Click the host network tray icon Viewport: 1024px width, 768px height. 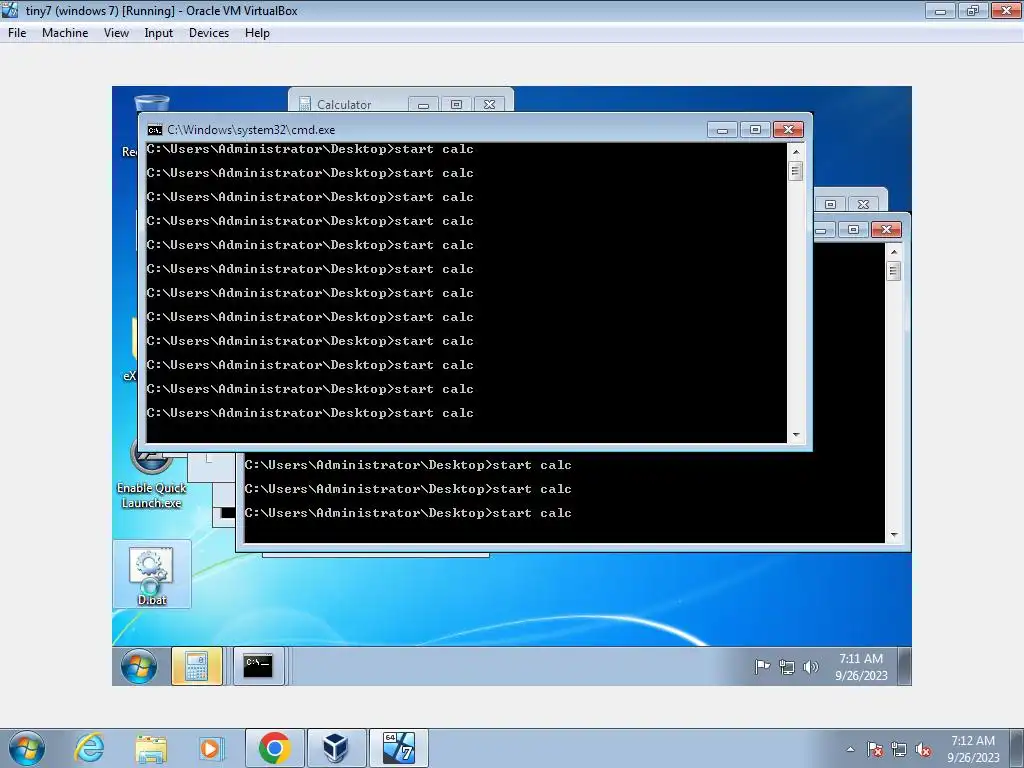click(x=899, y=749)
